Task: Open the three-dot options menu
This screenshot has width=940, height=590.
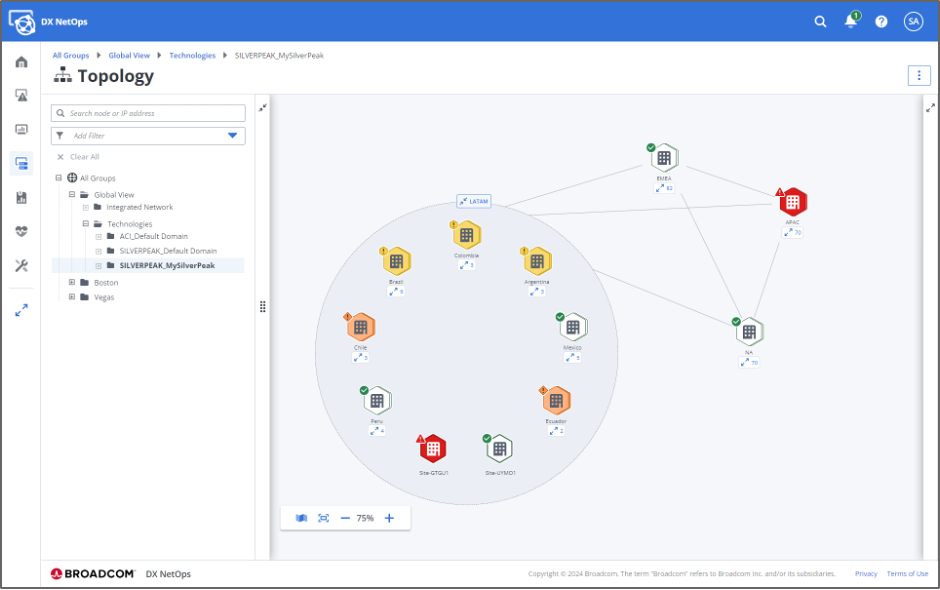Action: (x=918, y=76)
